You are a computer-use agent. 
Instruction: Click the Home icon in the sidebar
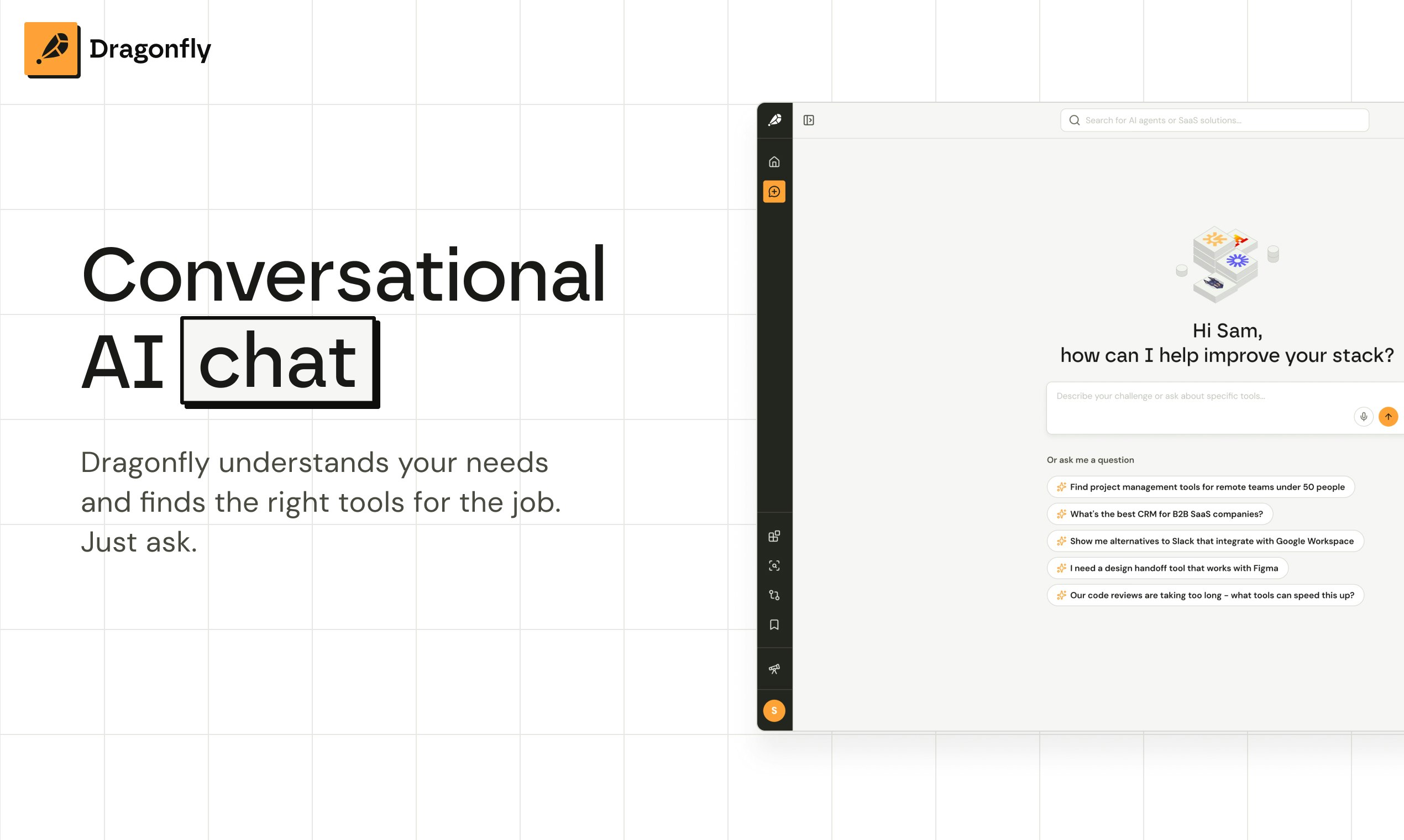click(774, 162)
